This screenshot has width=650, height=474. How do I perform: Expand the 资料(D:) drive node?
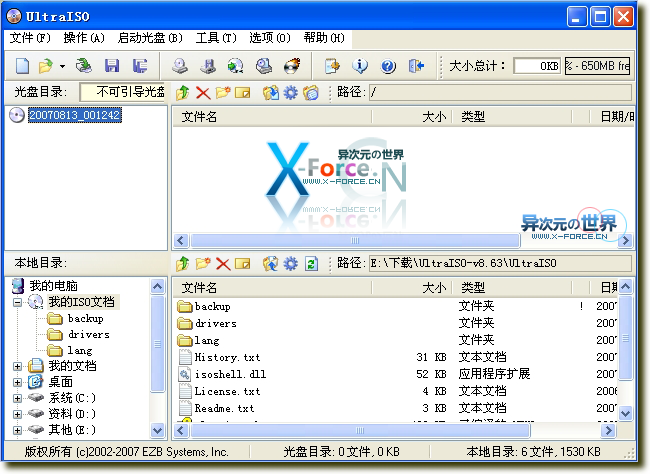(17, 414)
